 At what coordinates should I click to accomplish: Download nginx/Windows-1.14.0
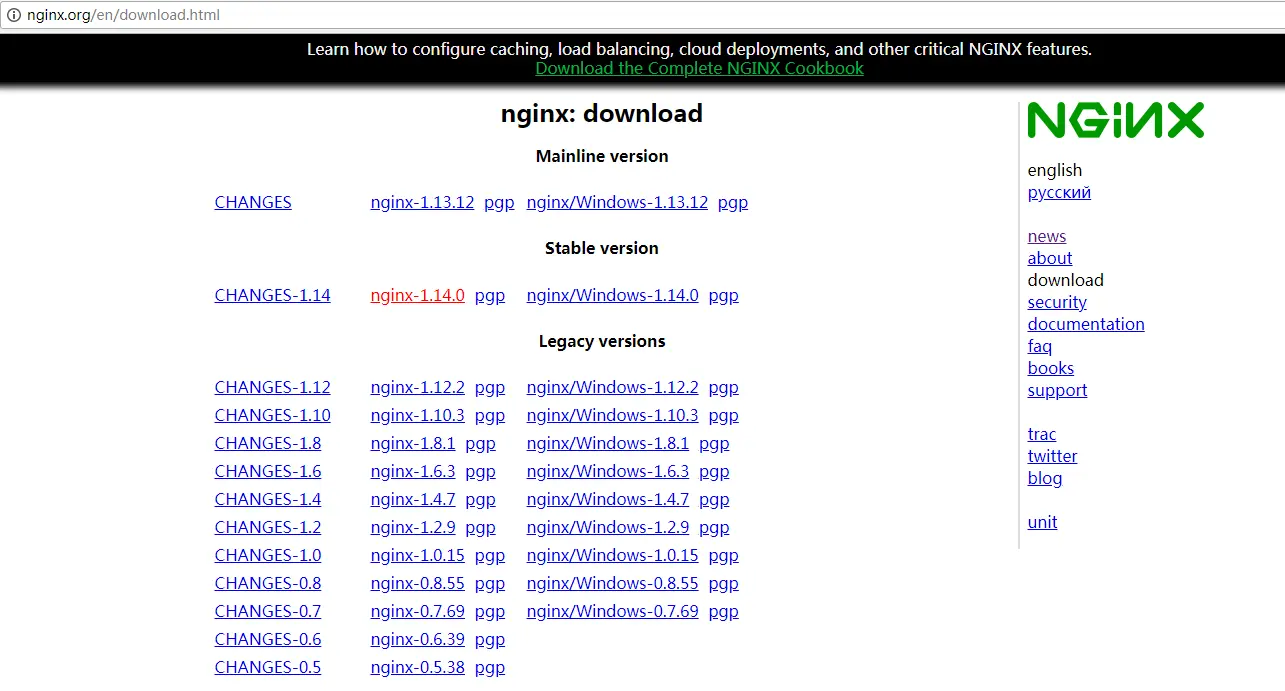(612, 295)
